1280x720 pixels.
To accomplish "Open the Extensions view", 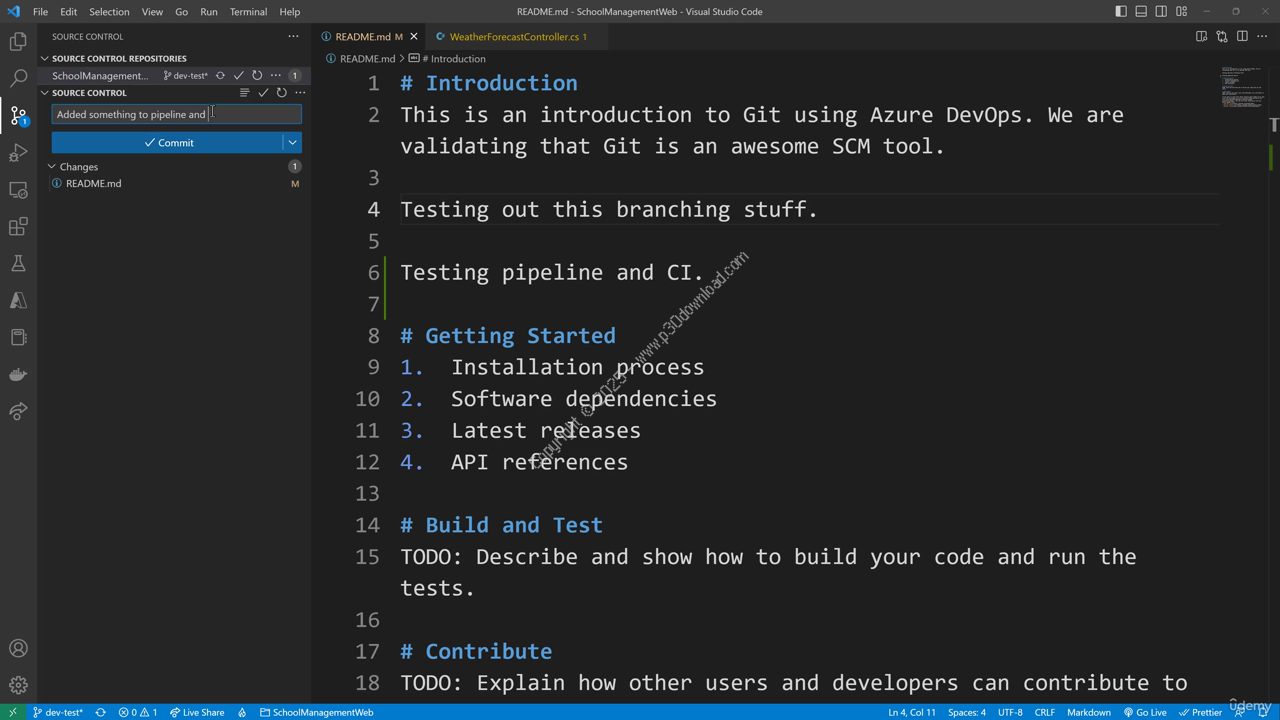I will [18, 226].
